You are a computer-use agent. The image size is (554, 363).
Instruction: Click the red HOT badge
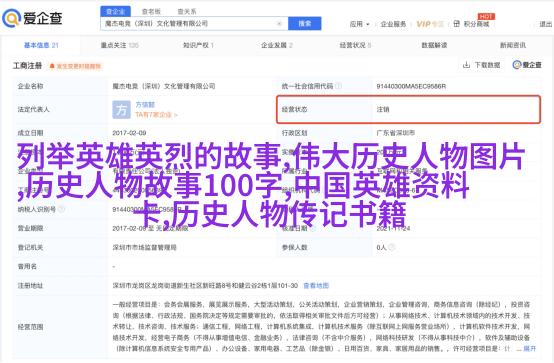coord(486,16)
